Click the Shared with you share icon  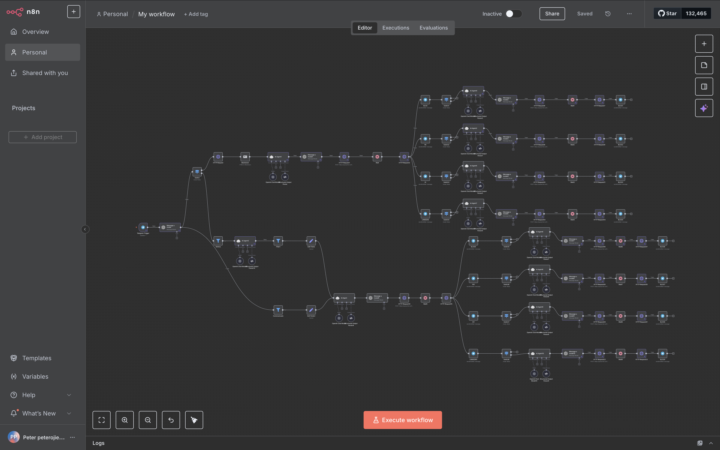(14, 73)
